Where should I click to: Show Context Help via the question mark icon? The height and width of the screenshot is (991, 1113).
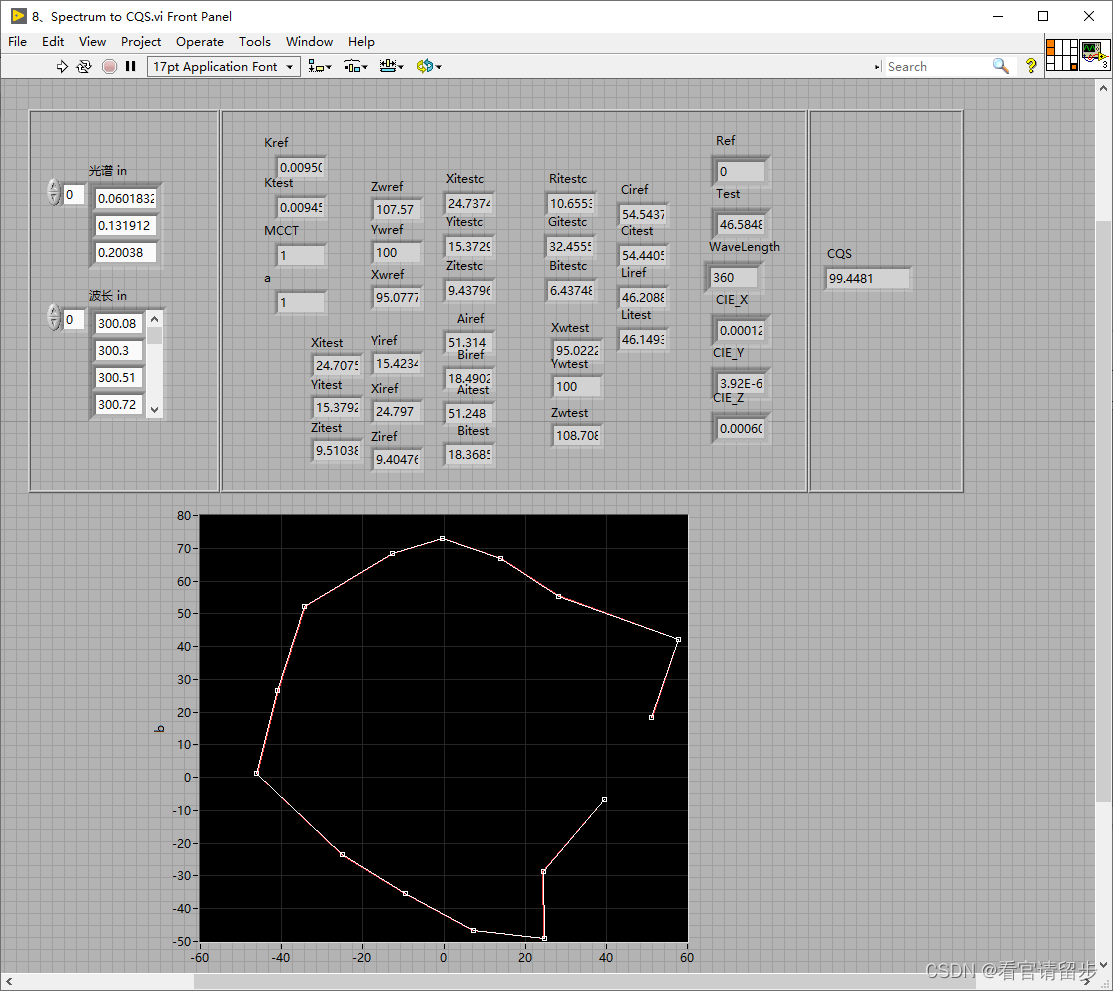click(x=1031, y=66)
